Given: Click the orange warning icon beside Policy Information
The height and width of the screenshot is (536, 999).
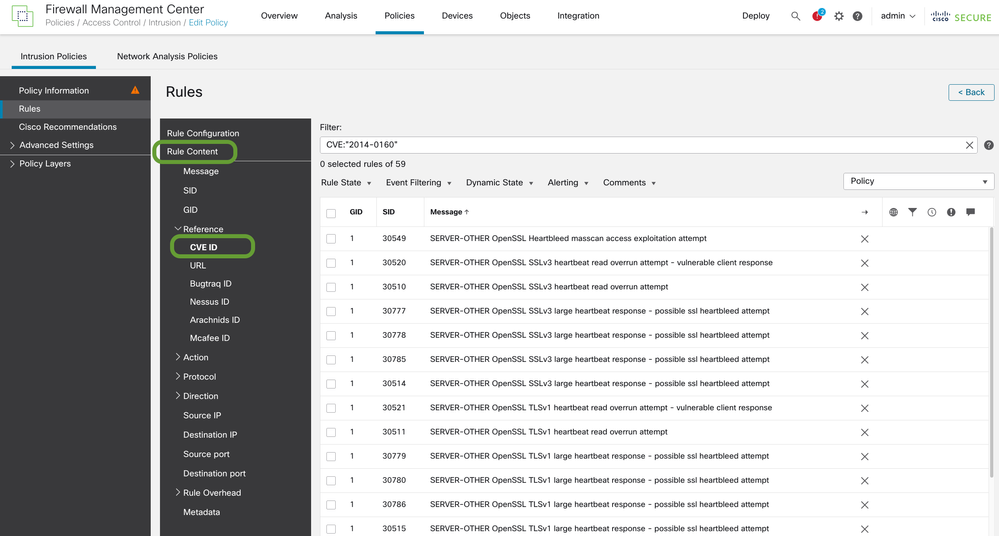Looking at the screenshot, I should (x=135, y=90).
